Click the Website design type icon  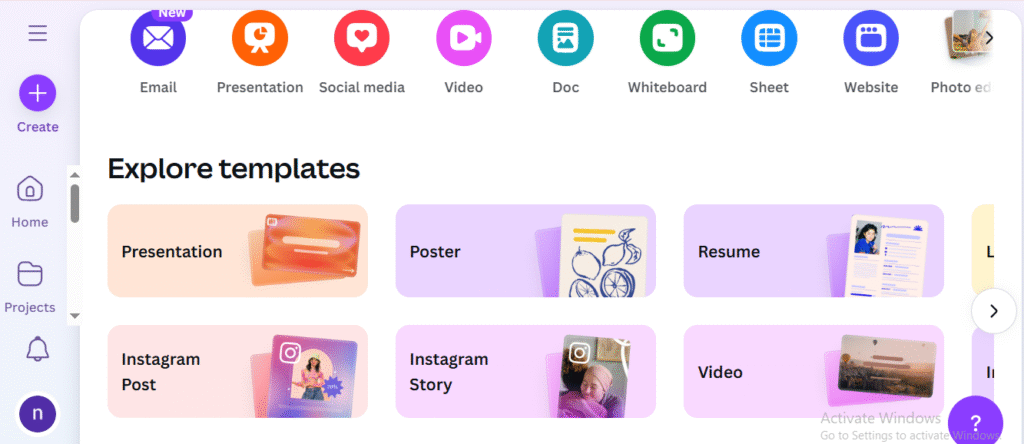(x=871, y=38)
